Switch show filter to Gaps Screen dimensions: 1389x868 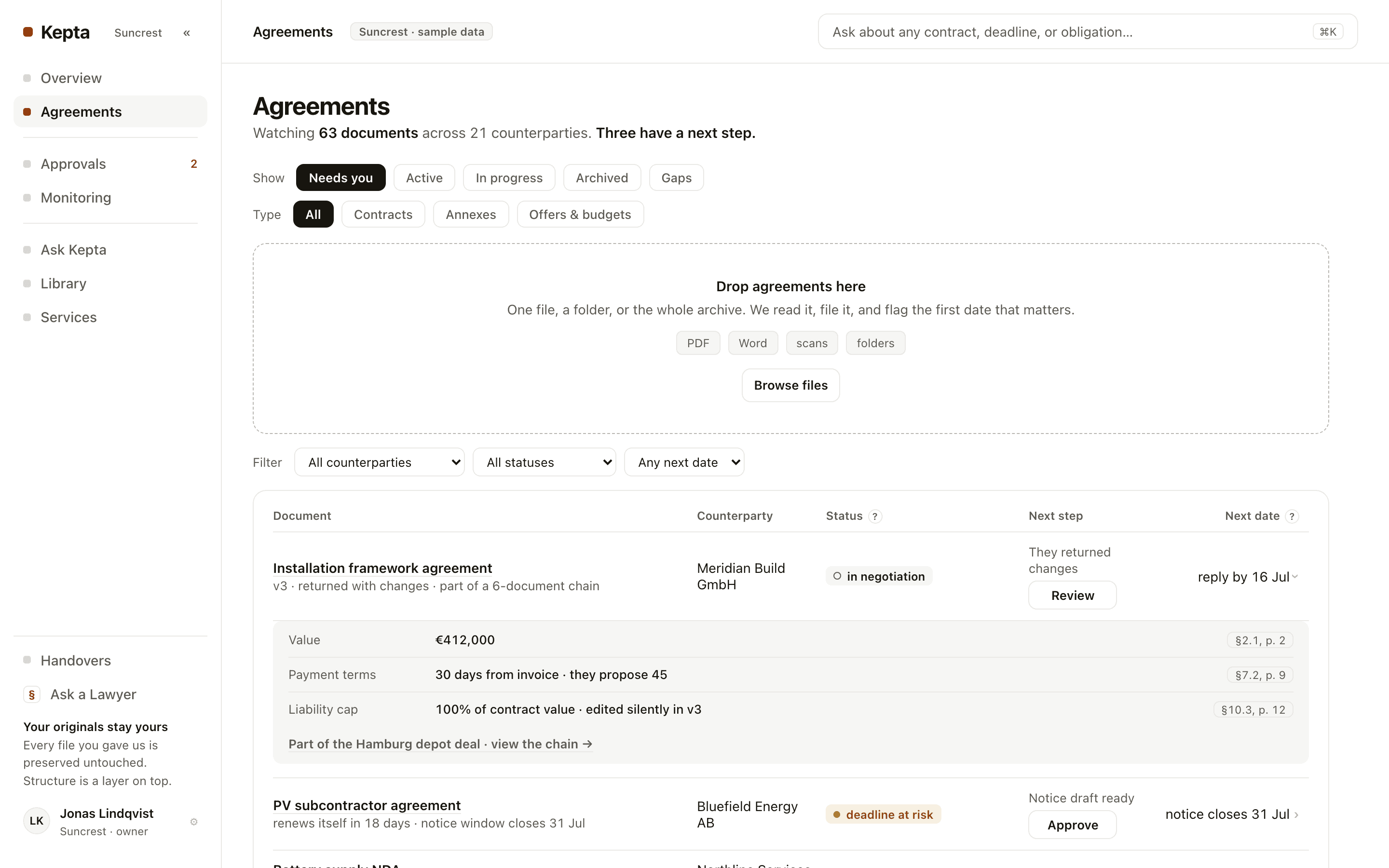pos(676,178)
